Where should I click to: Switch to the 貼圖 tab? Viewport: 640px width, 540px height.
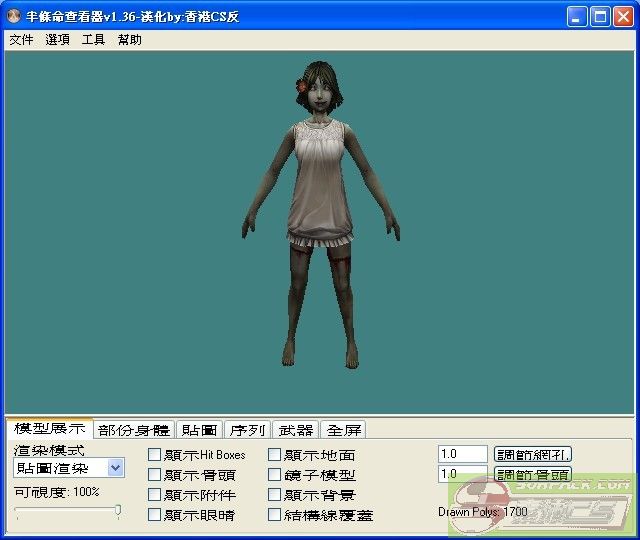[199, 430]
